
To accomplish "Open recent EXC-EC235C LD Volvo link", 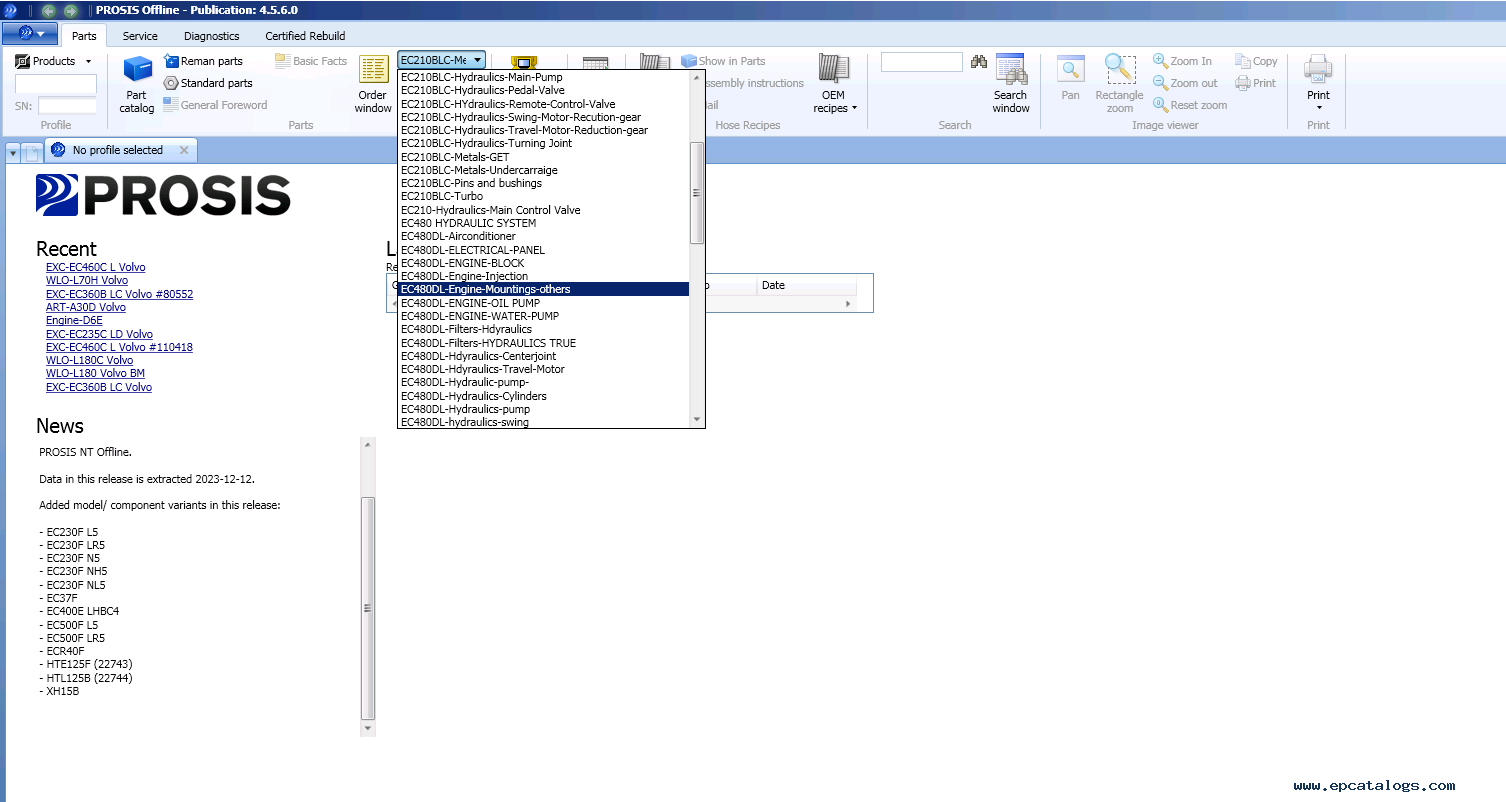I will coord(99,334).
